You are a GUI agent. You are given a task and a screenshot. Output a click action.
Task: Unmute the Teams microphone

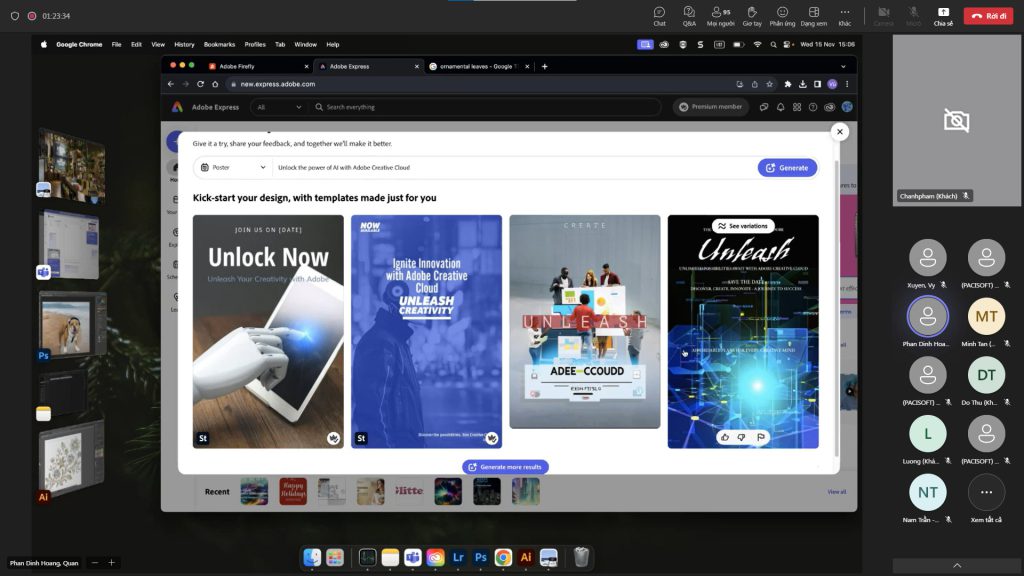coord(914,16)
